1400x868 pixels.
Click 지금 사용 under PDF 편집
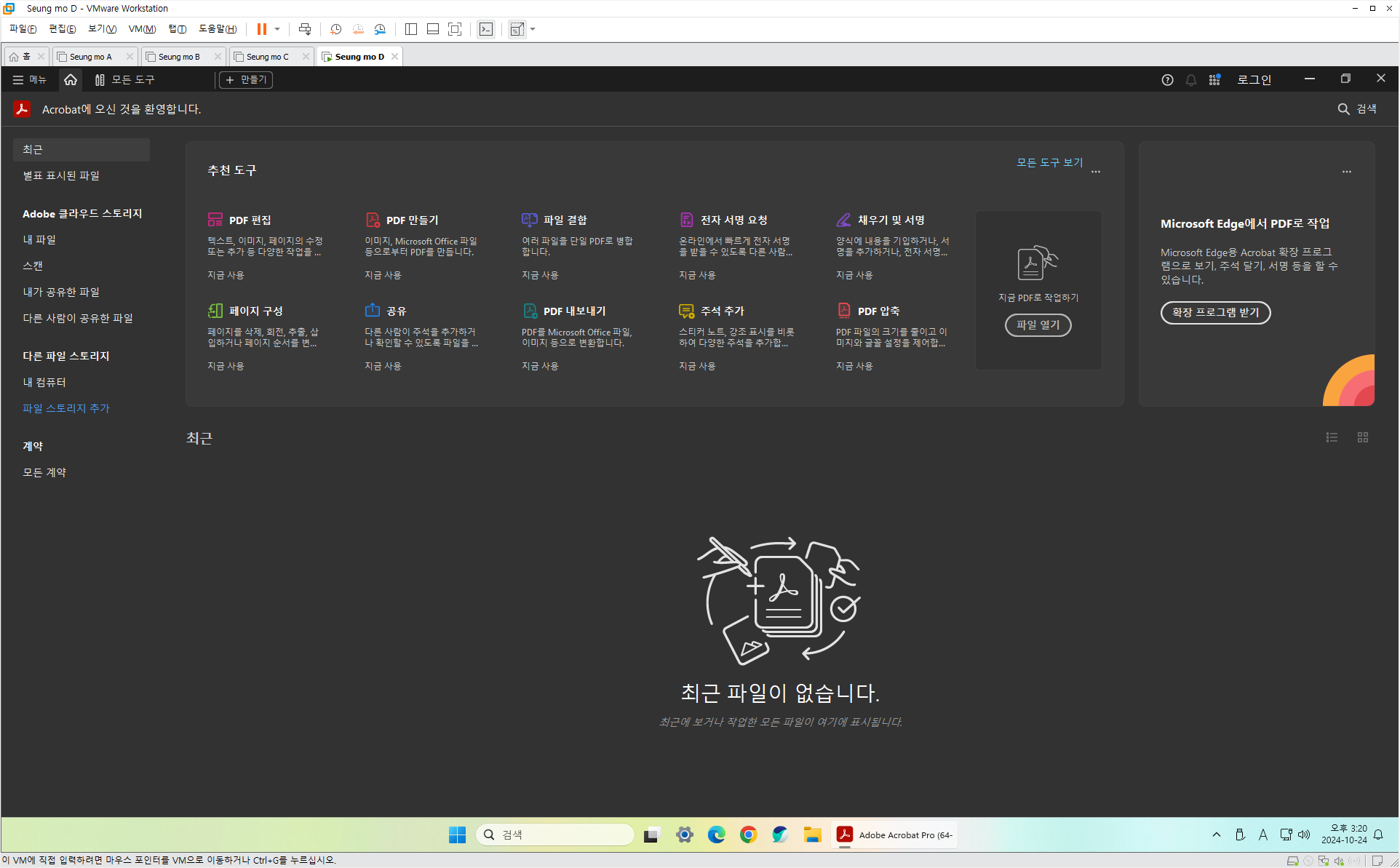tap(226, 275)
